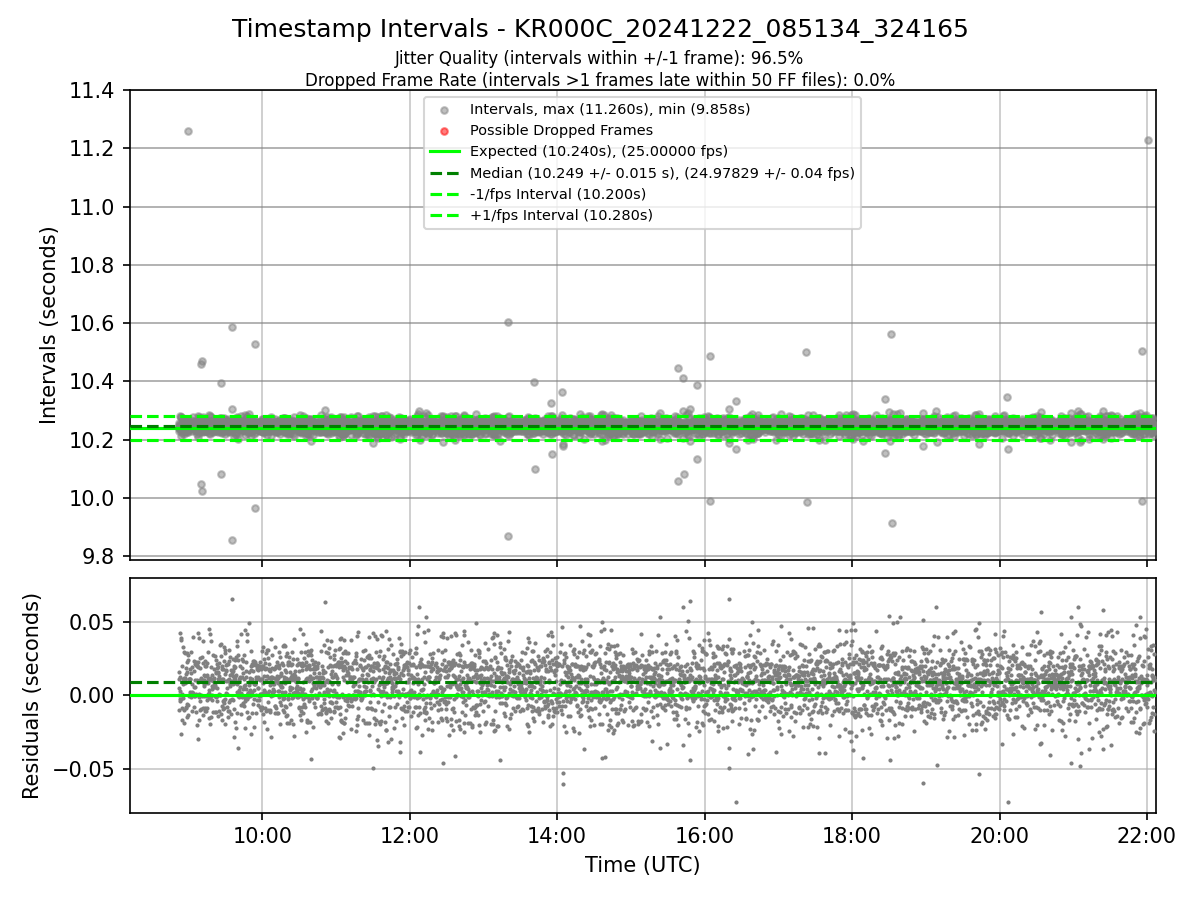Image resolution: width=1200 pixels, height=900 pixels.
Task: Click legend entry +1/fps Interval (10.280s)
Action: pos(561,215)
